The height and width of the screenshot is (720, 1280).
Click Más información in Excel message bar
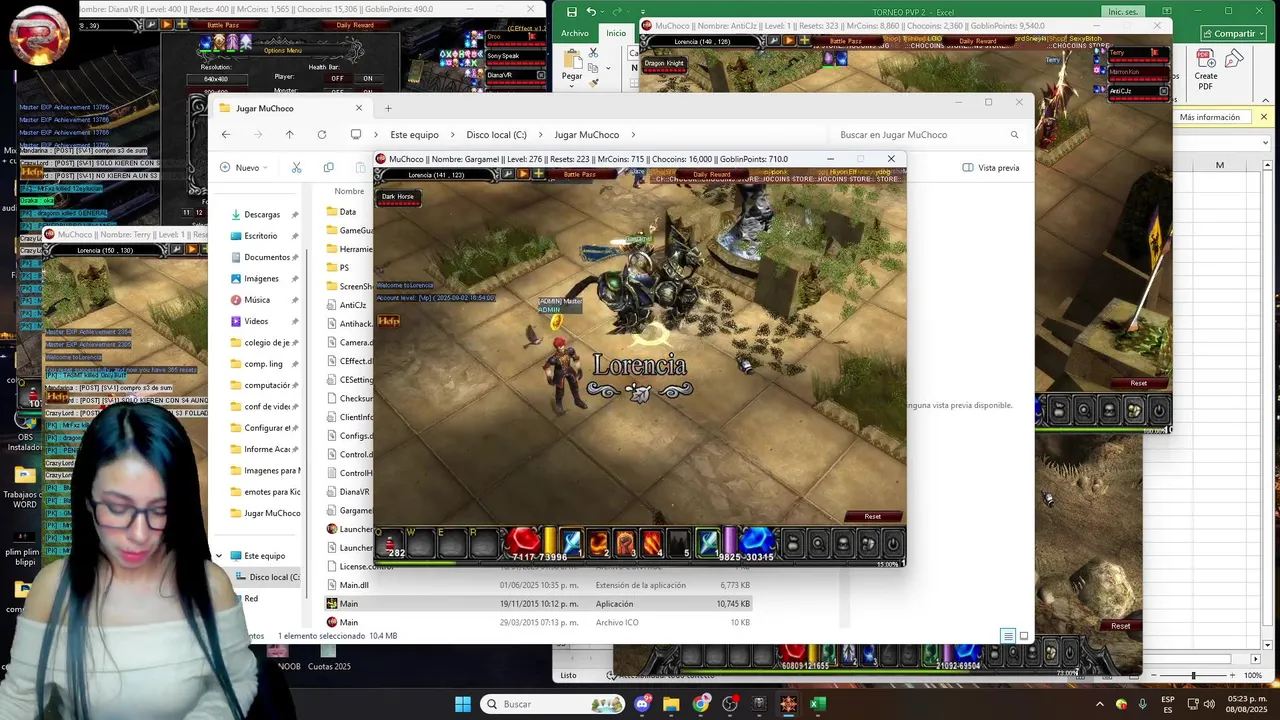click(1210, 117)
